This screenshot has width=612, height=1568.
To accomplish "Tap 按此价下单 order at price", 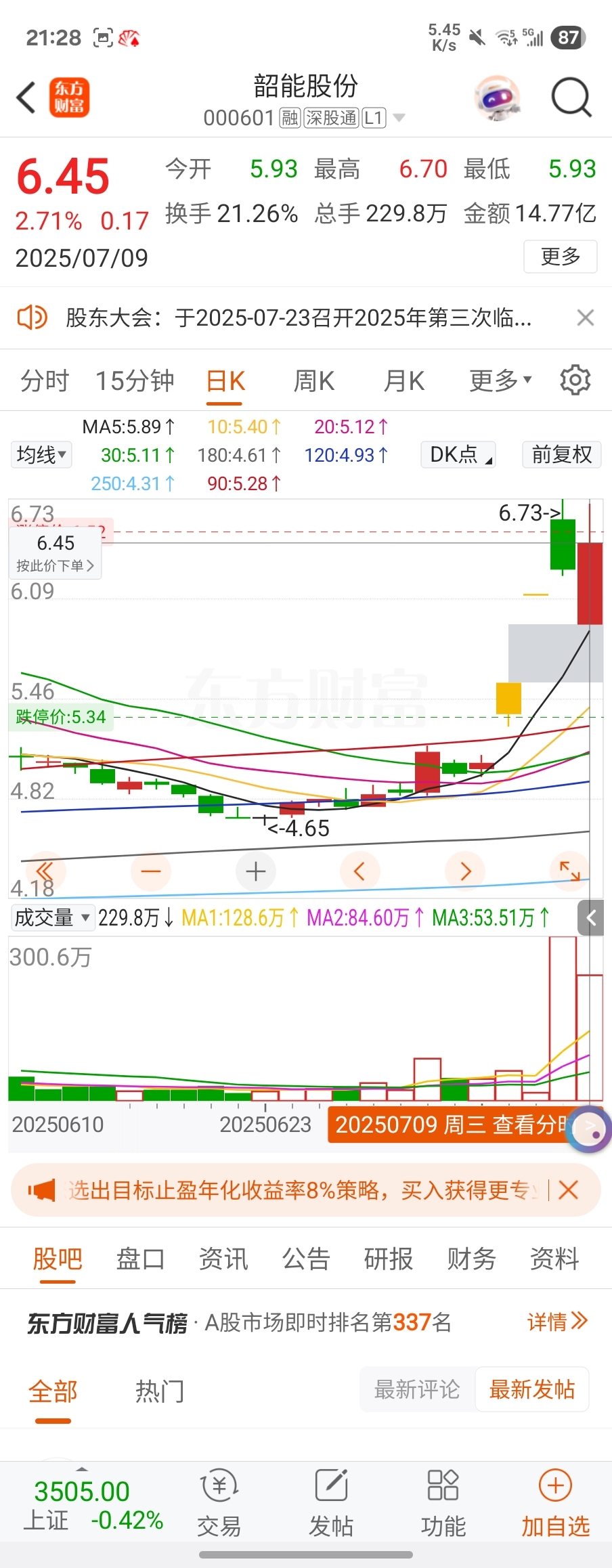I will pyautogui.click(x=56, y=566).
